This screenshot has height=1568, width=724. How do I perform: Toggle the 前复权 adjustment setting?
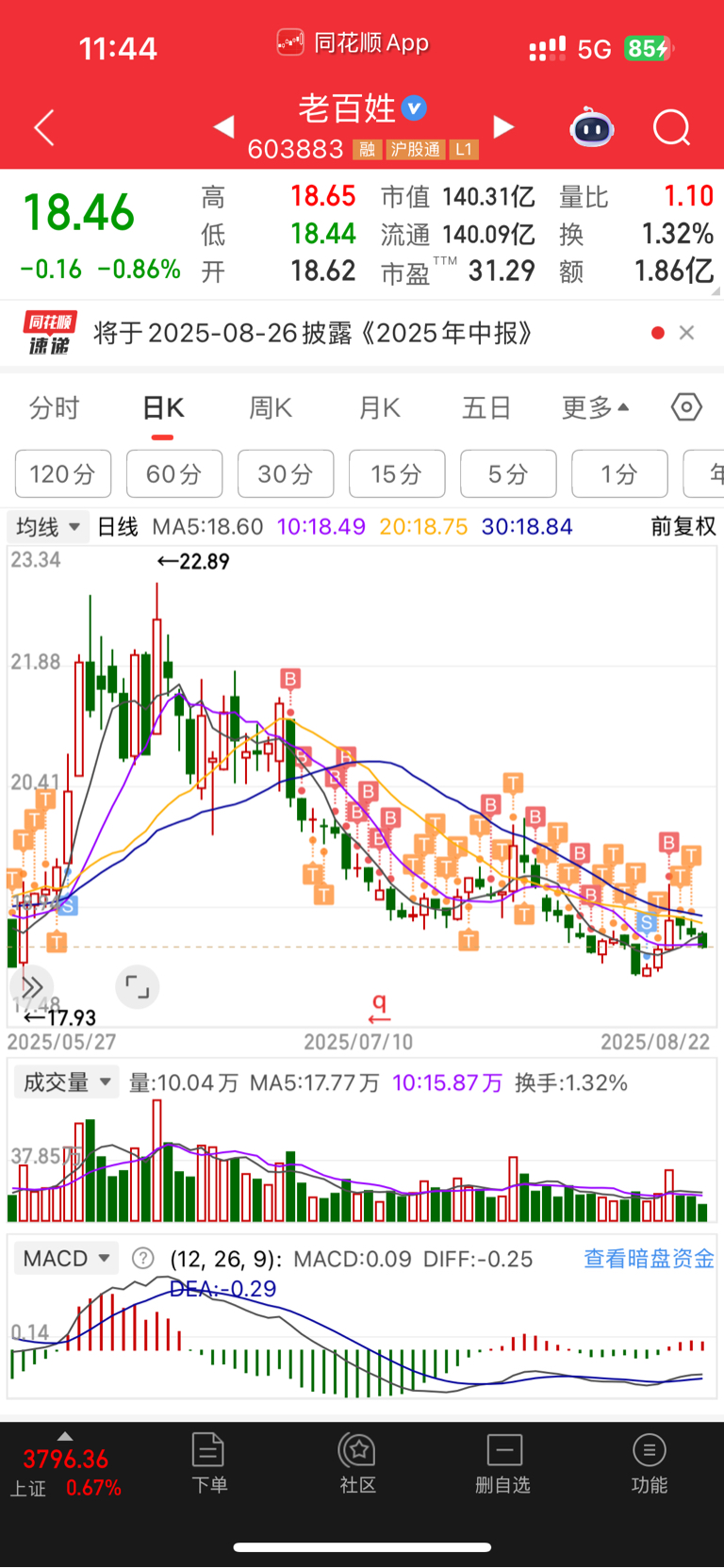click(683, 526)
